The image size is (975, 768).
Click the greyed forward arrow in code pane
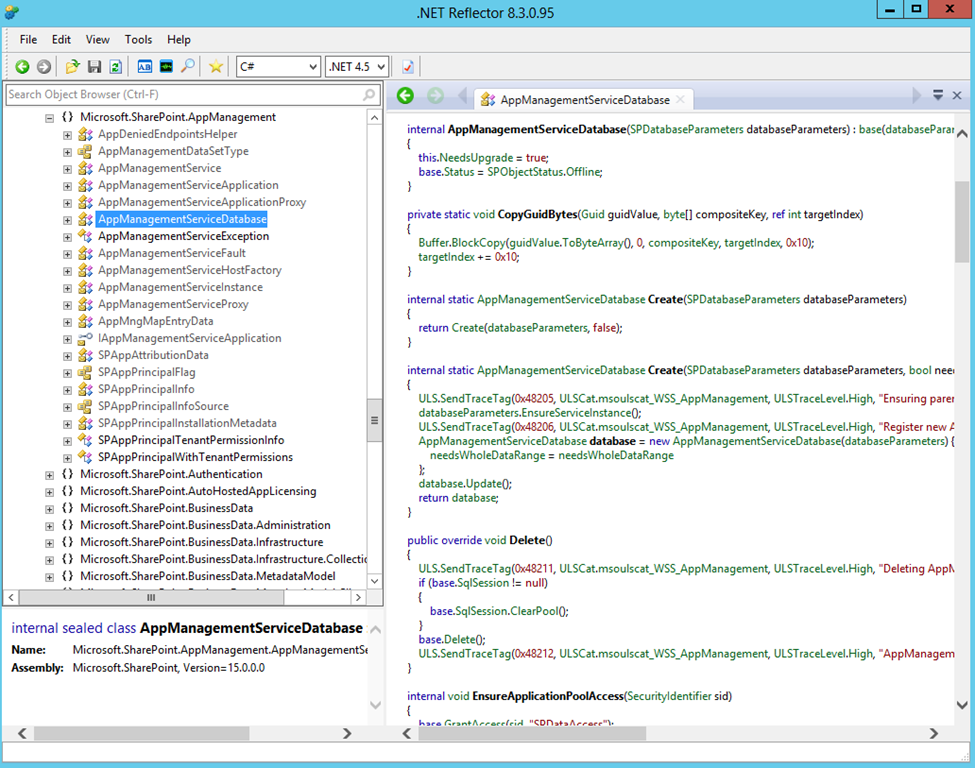click(435, 96)
